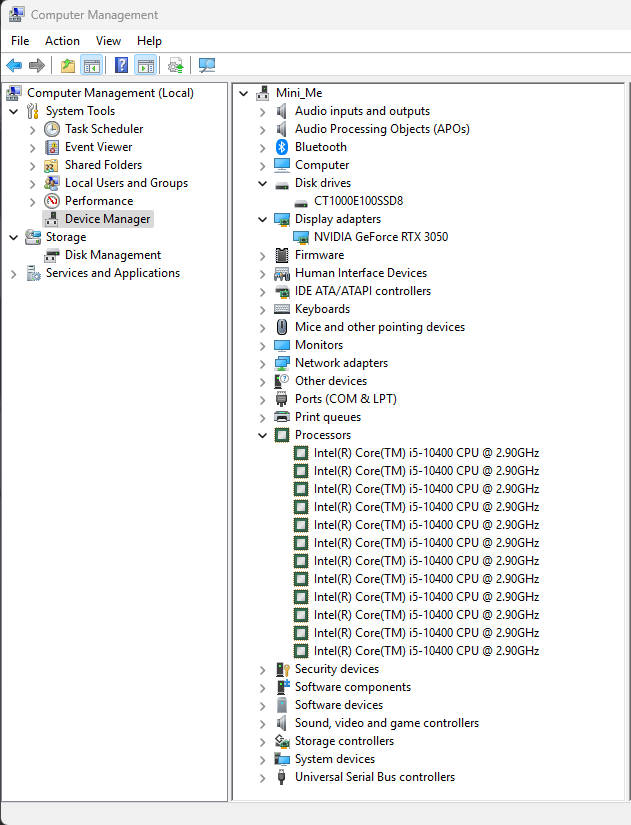
Task: Expand the Network adapters category
Action: [x=263, y=363]
